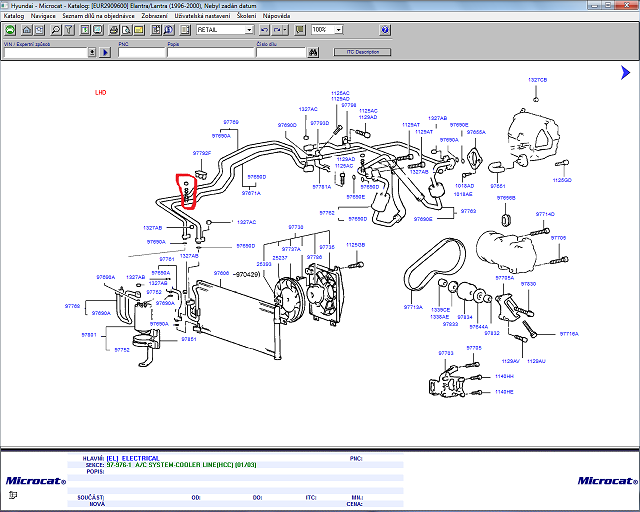Click the ITC Description button
640x512 pixels.
point(362,51)
